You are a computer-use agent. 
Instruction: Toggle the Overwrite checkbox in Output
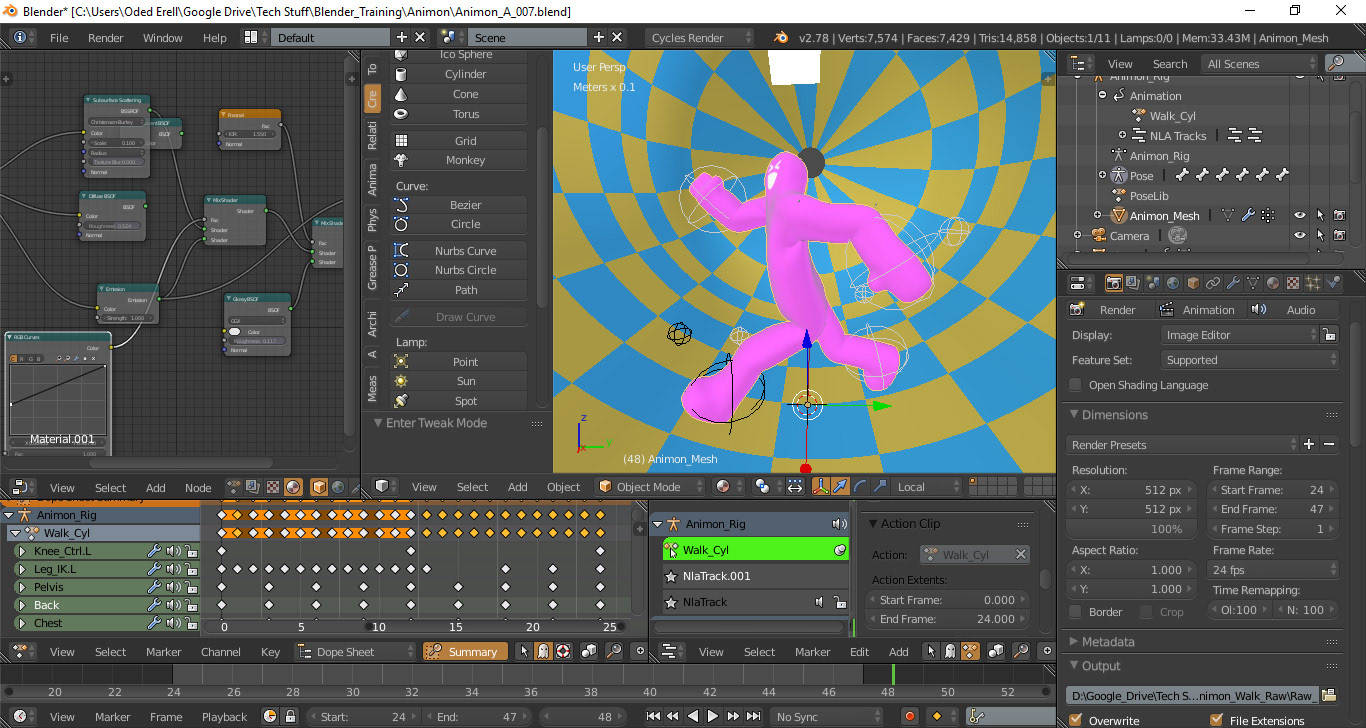click(1076, 720)
